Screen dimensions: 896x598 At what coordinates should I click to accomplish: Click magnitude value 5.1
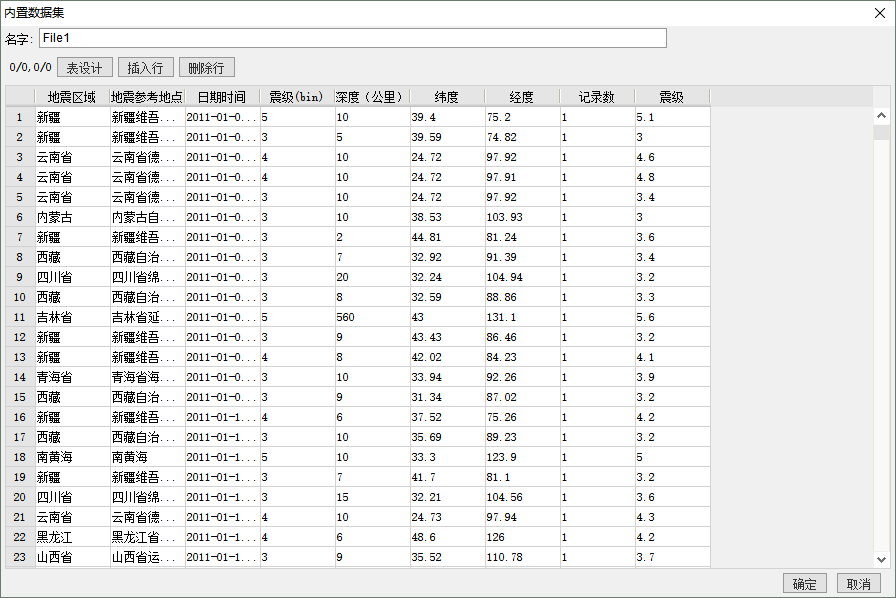coord(672,117)
